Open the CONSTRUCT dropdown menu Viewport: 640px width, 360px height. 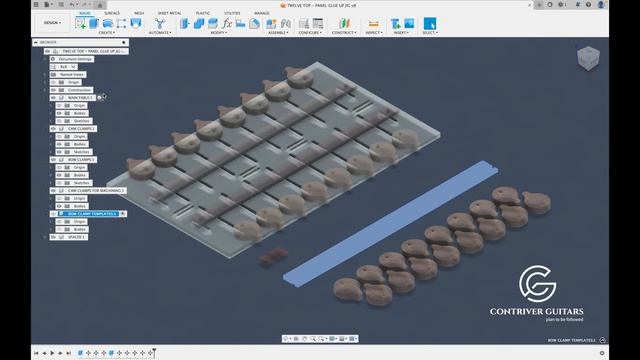[344, 33]
